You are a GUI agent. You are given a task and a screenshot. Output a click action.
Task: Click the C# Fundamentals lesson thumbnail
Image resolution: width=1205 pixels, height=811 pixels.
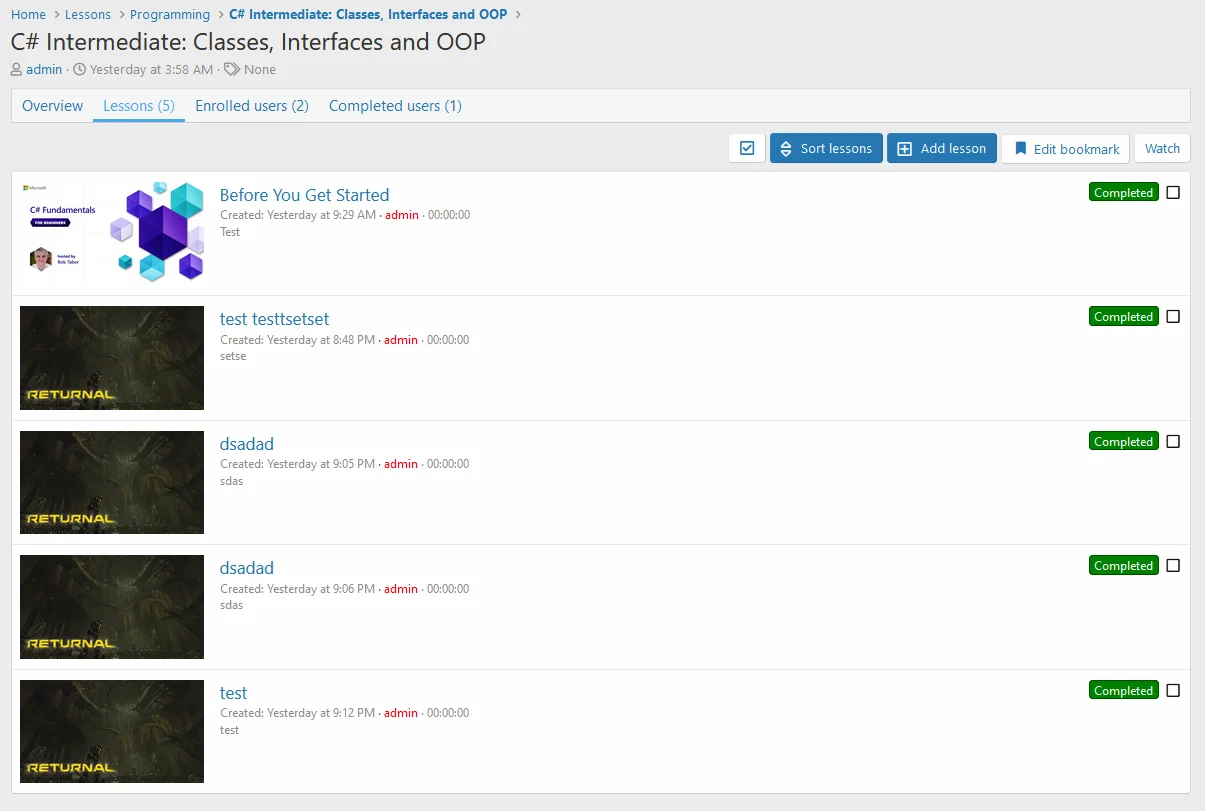point(112,233)
